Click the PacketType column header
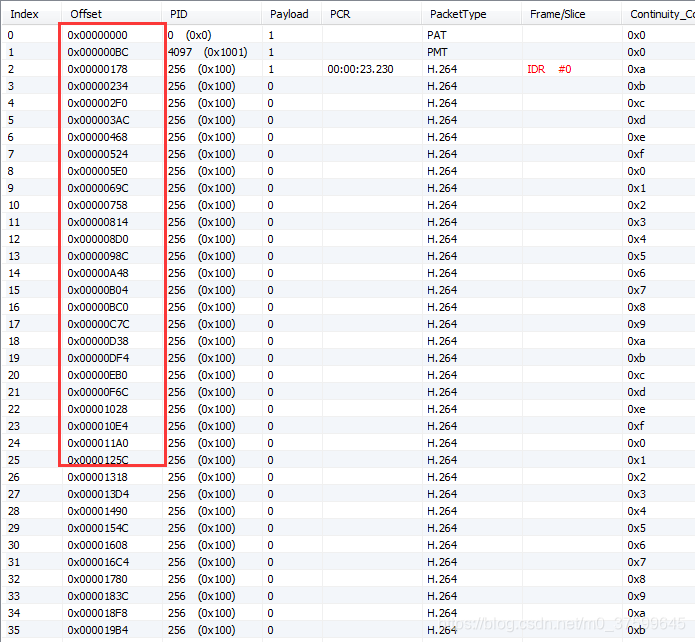Viewport: 695px width, 642px height. pos(458,14)
